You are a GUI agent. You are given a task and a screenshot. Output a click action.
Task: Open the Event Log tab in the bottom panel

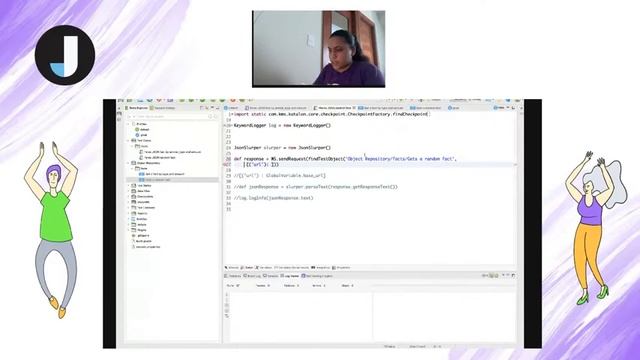coord(252,276)
